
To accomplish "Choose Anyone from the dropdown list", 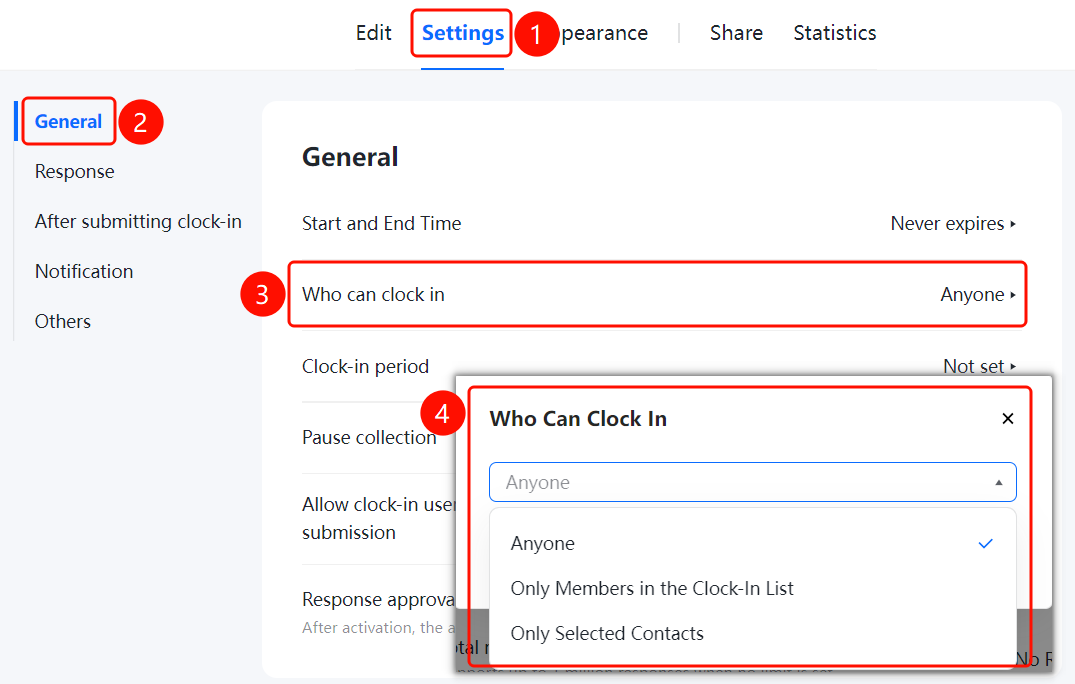I will pos(753,543).
